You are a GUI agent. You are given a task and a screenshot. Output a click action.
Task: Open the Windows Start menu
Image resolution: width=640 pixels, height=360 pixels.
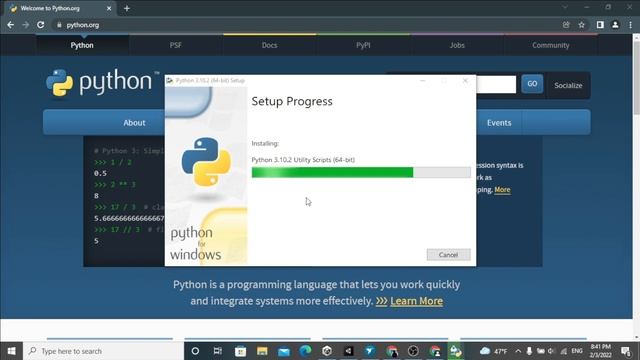(11, 351)
